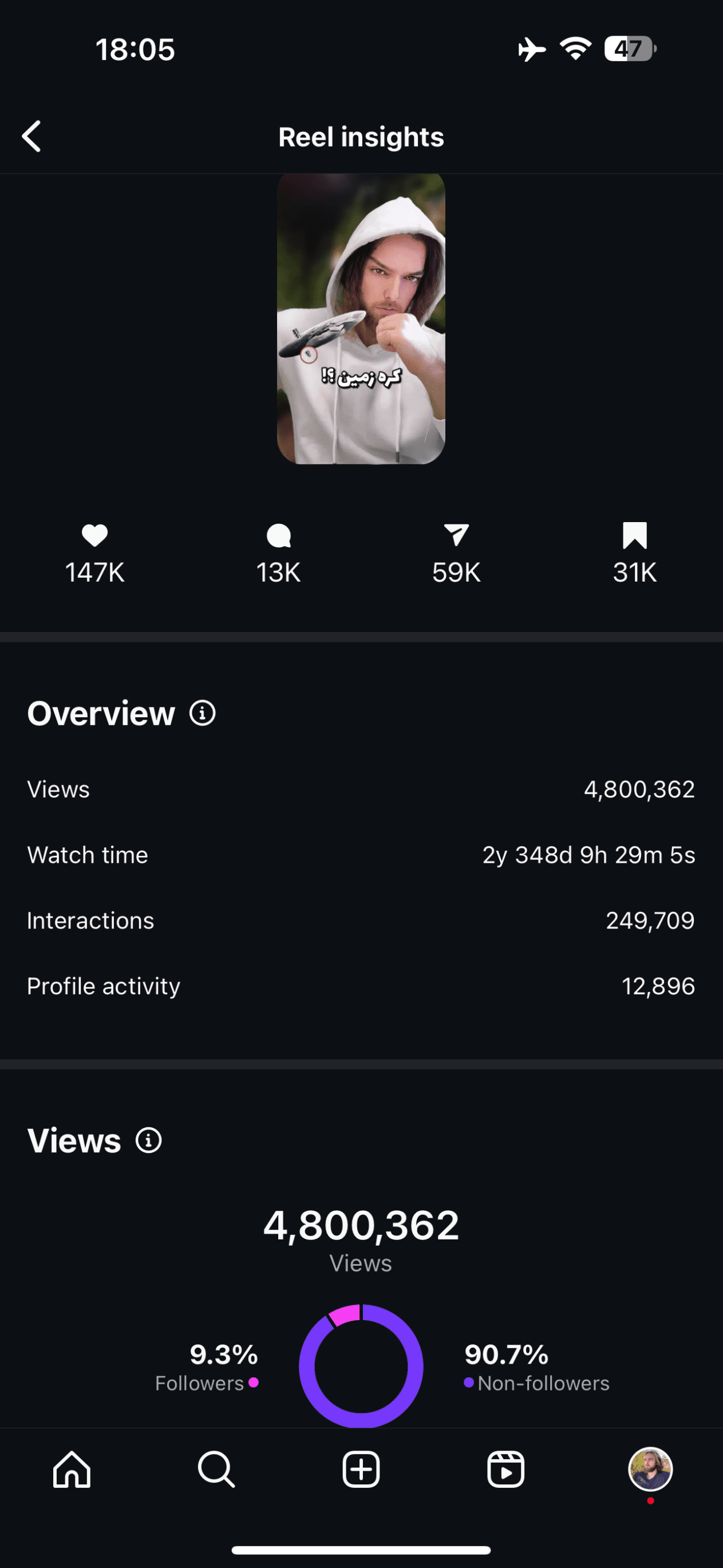Tap the shares paper plane icon
This screenshot has height=1568, width=723.
click(x=456, y=535)
